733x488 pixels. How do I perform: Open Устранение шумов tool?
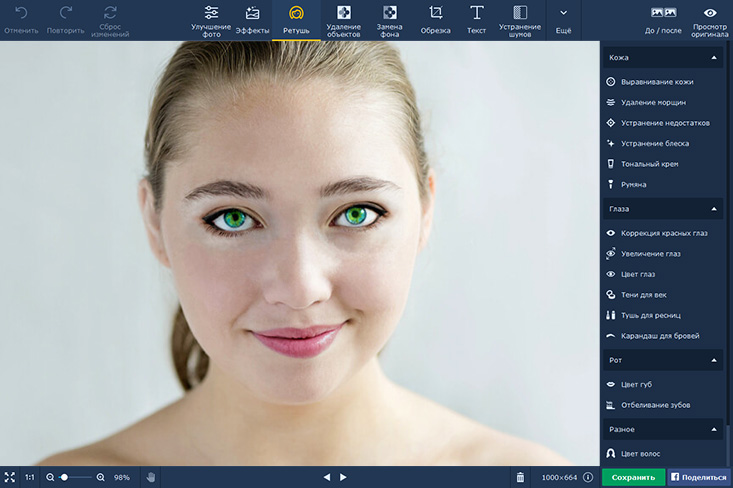point(519,20)
